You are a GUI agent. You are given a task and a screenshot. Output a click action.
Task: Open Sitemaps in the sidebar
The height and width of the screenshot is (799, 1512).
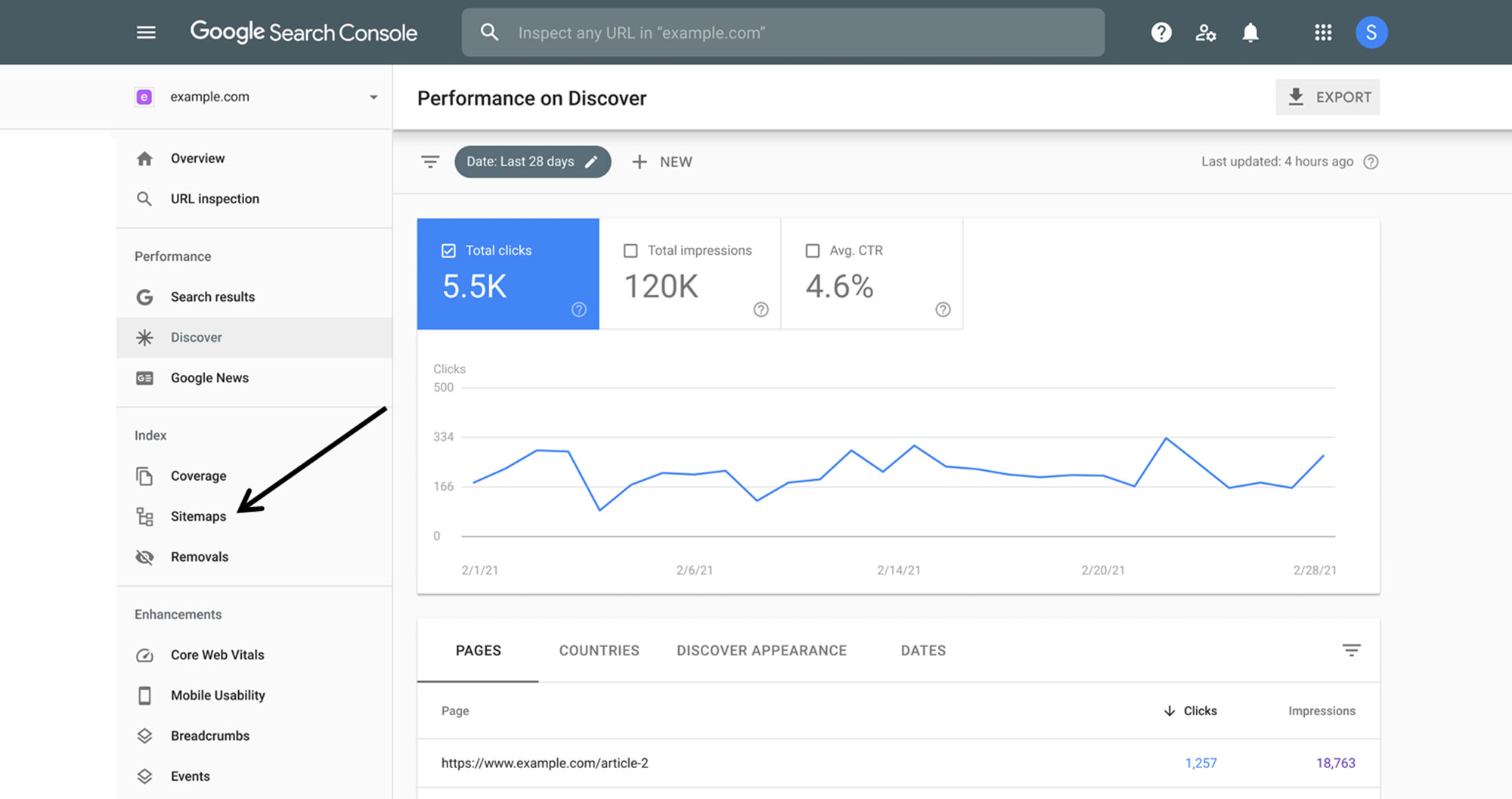[198, 516]
